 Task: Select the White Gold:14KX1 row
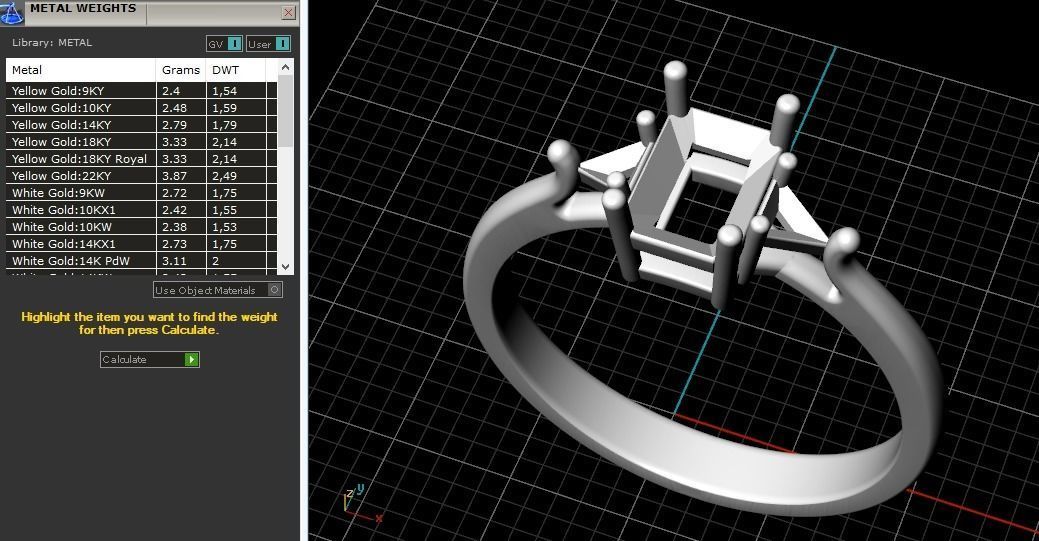click(x=141, y=244)
